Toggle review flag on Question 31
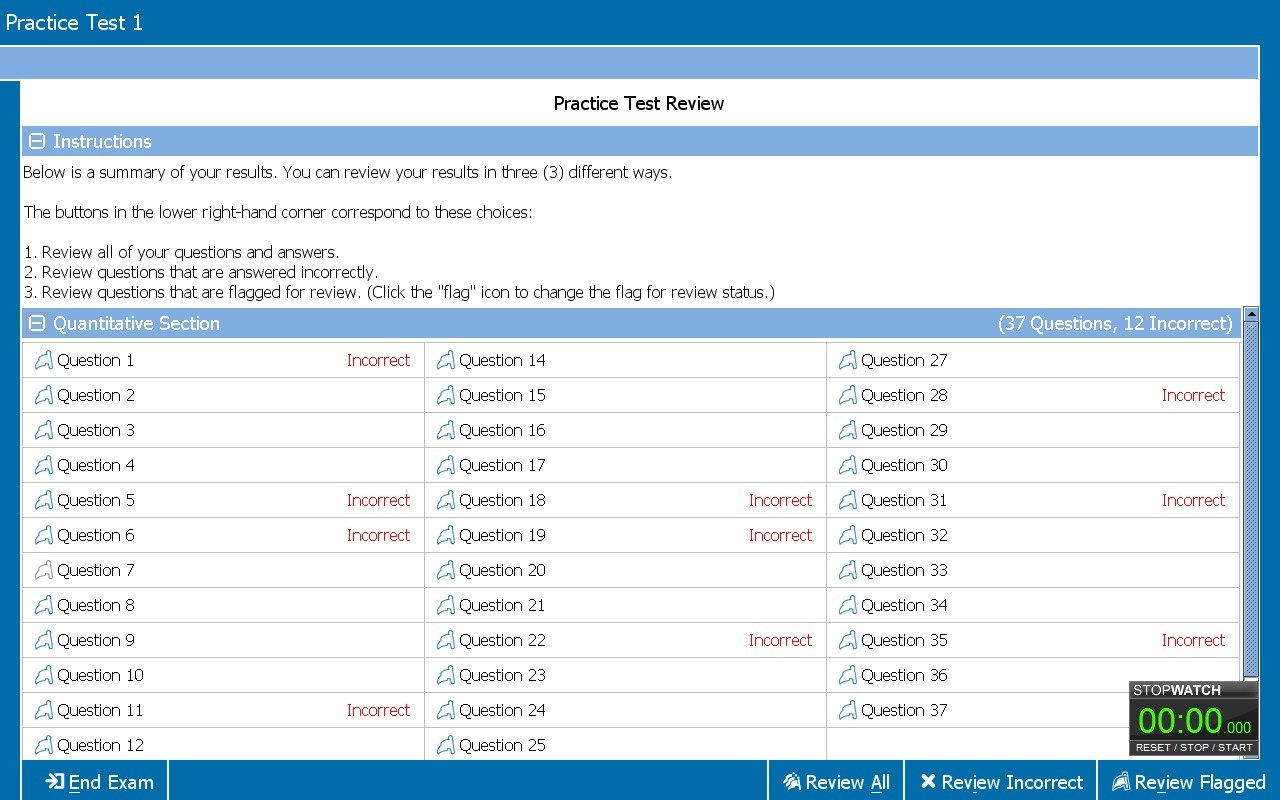 tap(847, 500)
